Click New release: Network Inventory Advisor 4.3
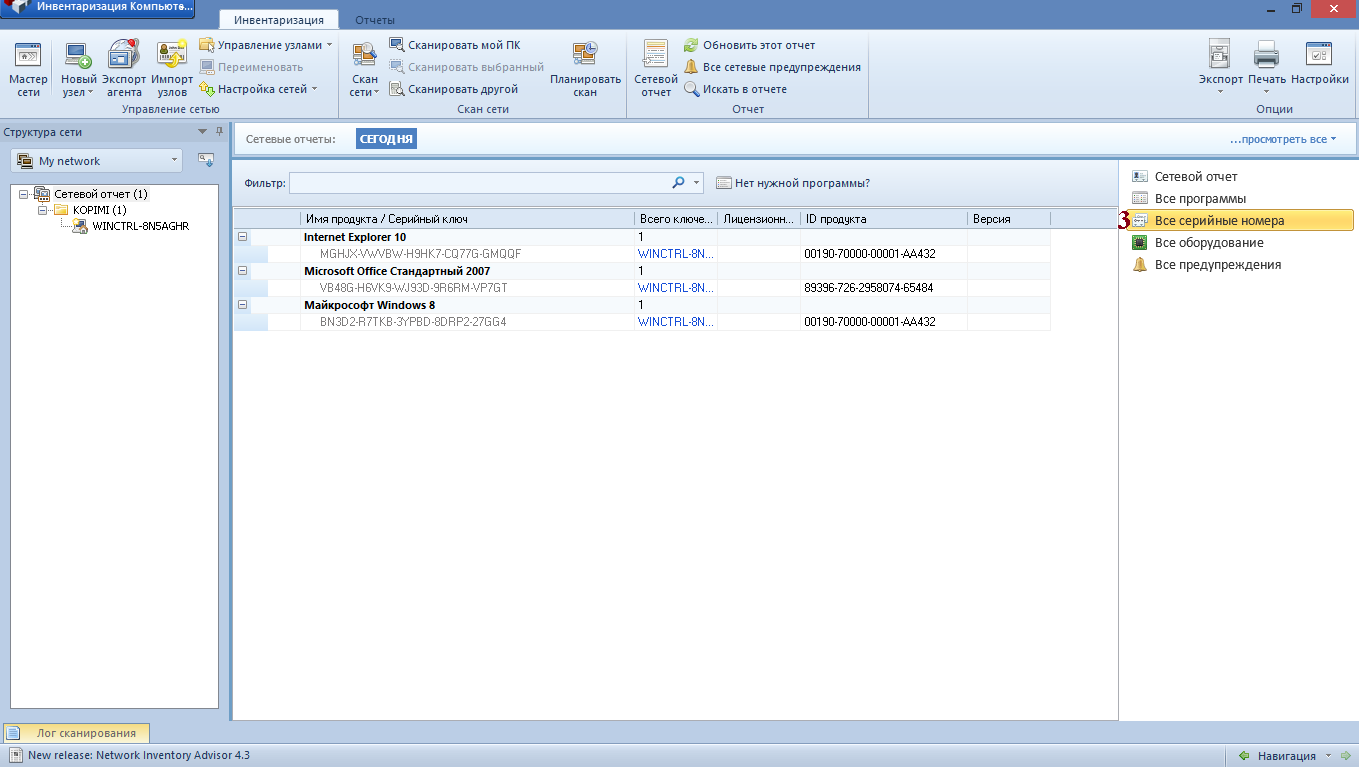 coord(139,755)
